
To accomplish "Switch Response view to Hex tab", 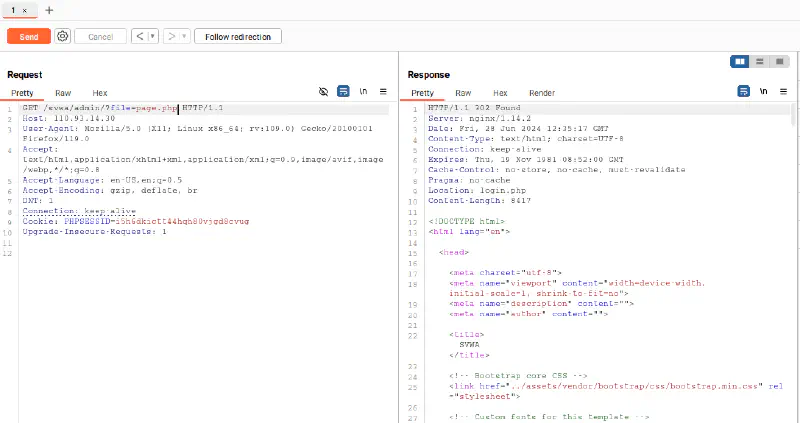I will tap(501, 93).
